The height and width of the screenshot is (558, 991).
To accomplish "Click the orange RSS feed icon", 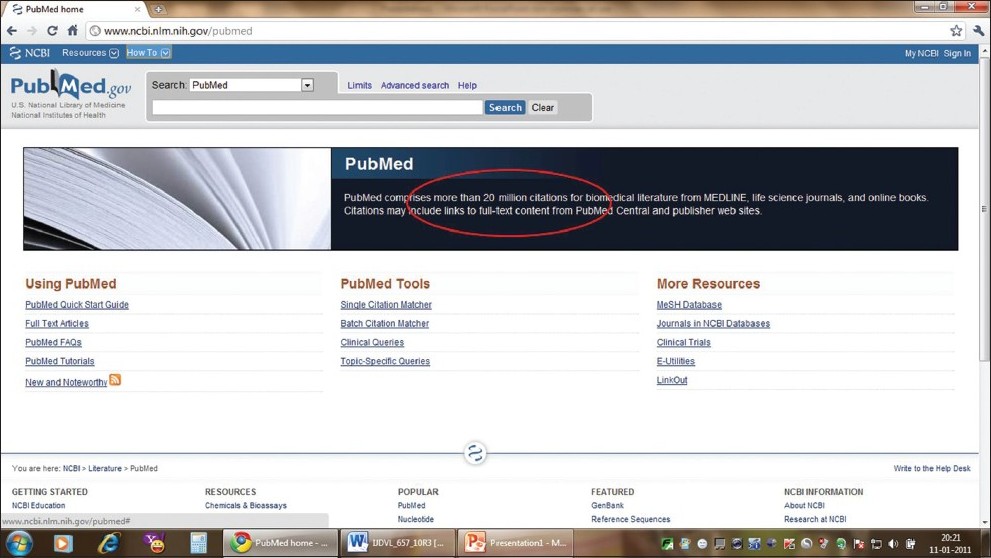I will click(x=115, y=380).
